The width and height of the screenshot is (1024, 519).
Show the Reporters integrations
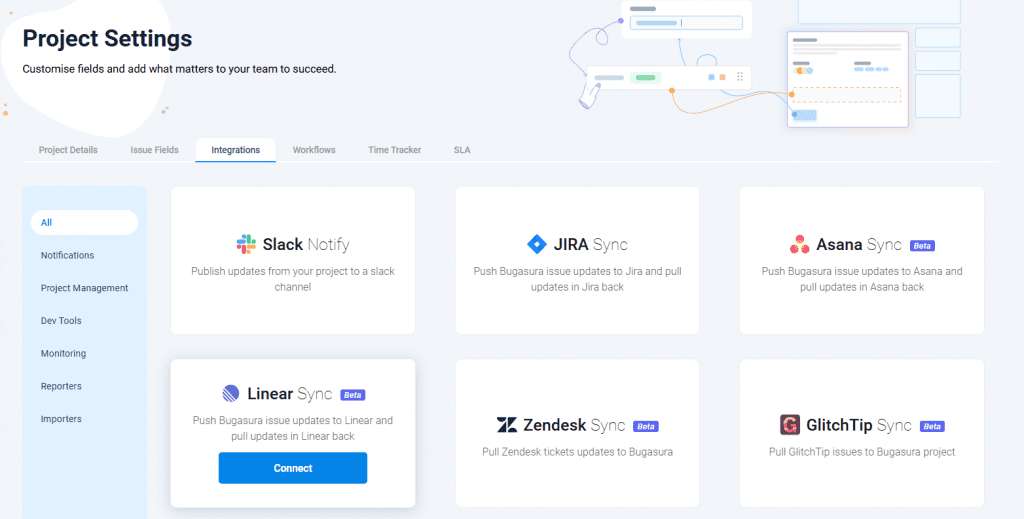pyautogui.click(x=61, y=386)
